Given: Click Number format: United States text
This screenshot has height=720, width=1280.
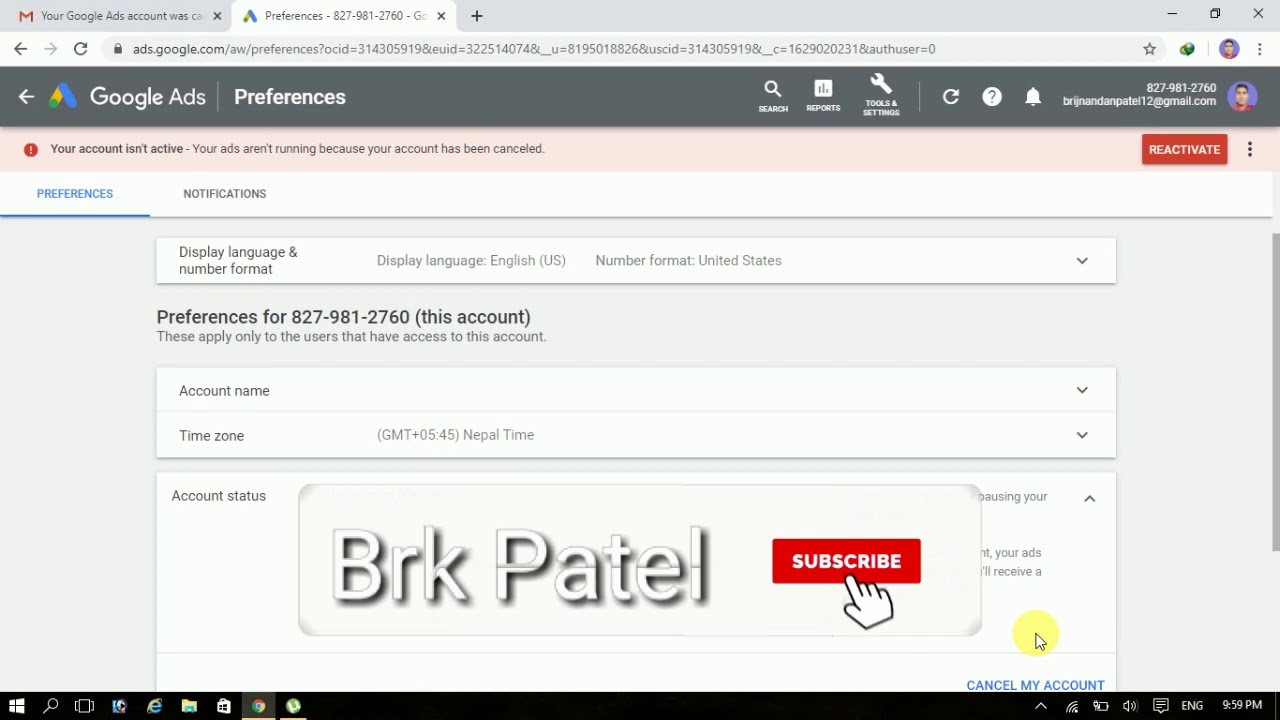Looking at the screenshot, I should pos(688,260).
